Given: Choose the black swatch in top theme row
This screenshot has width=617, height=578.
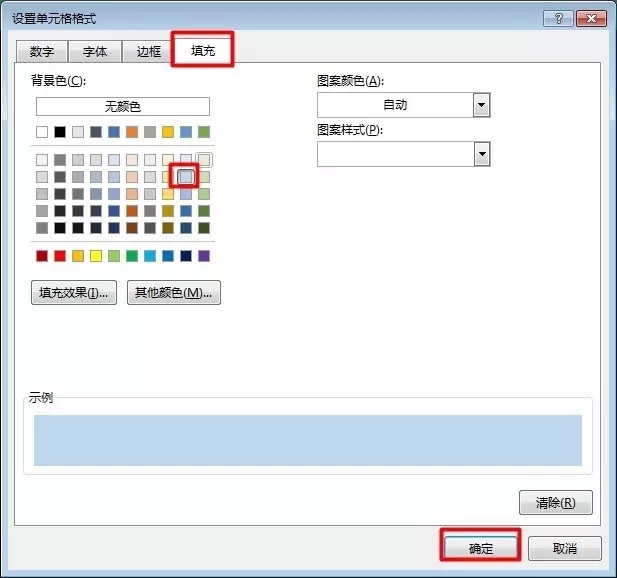Looking at the screenshot, I should (60, 132).
